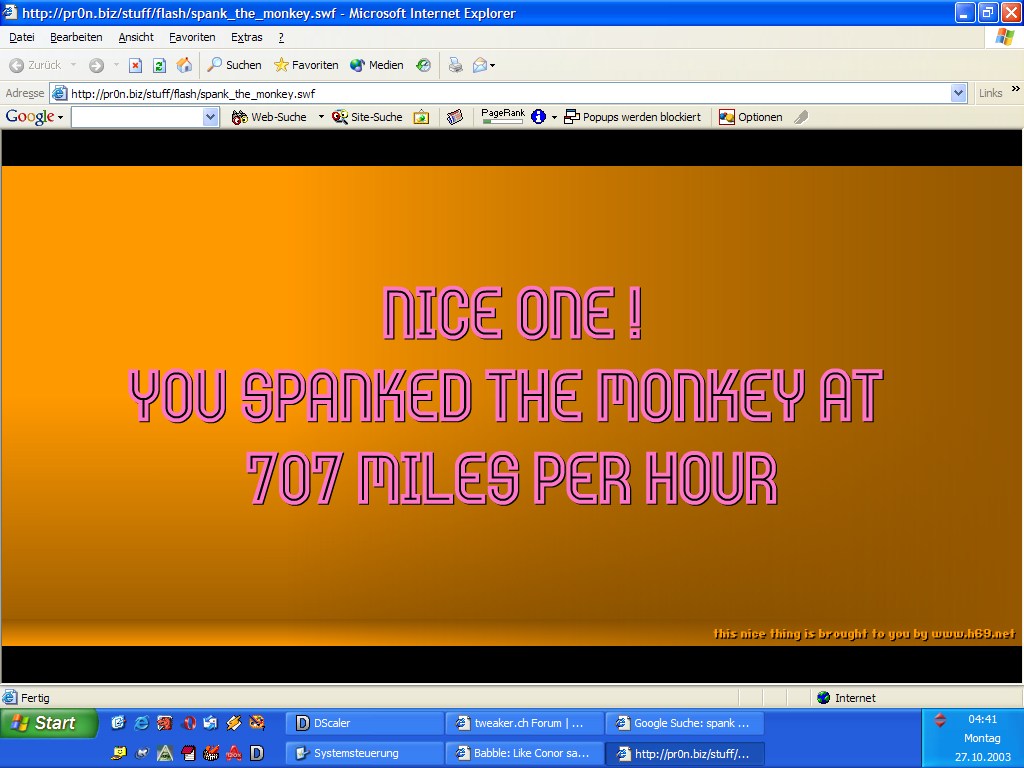Open the history (Verlauf) icon

424,65
